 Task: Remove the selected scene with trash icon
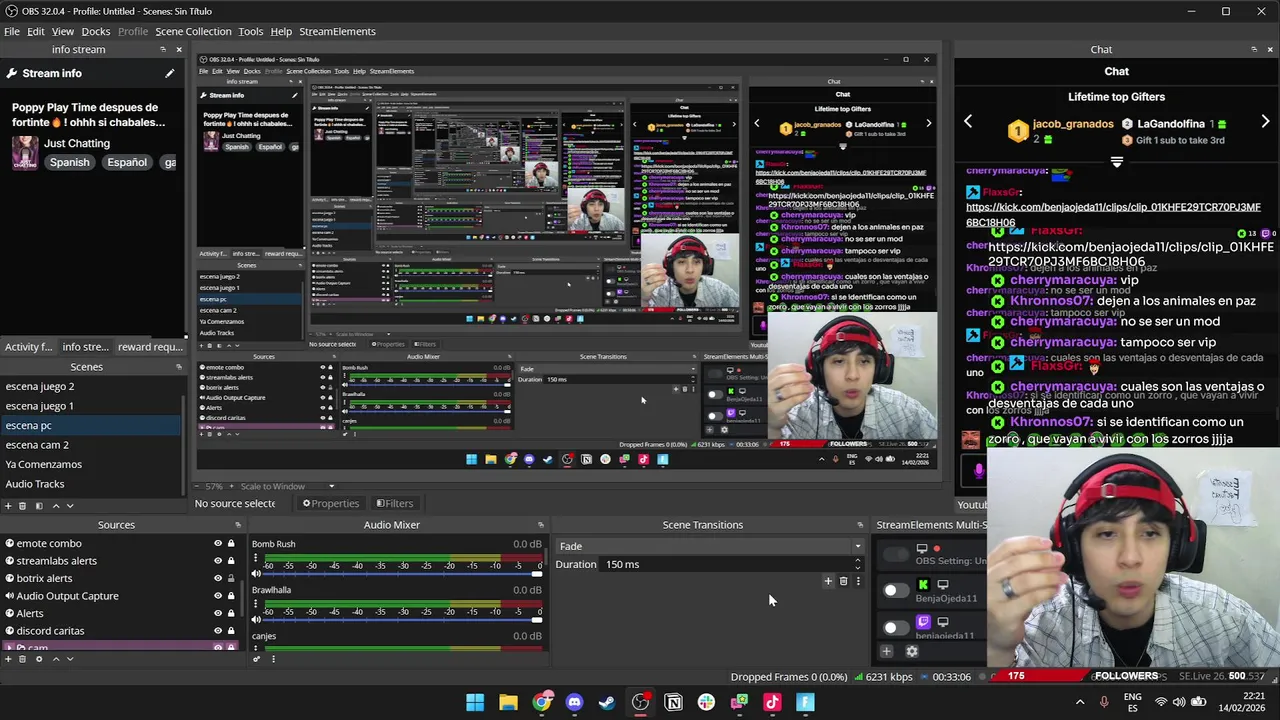tap(23, 506)
